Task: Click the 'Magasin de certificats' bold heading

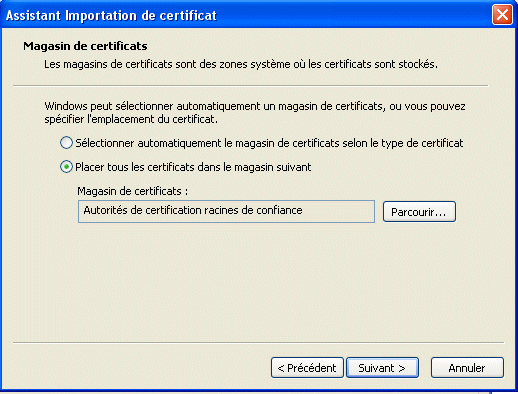Action: pos(85,46)
